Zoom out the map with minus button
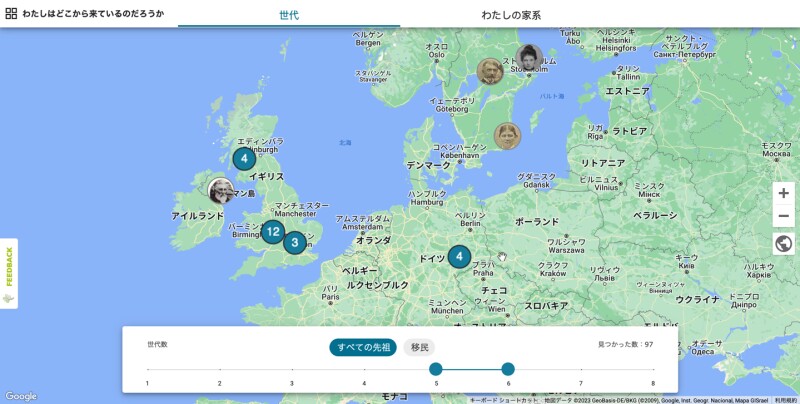 [784, 216]
